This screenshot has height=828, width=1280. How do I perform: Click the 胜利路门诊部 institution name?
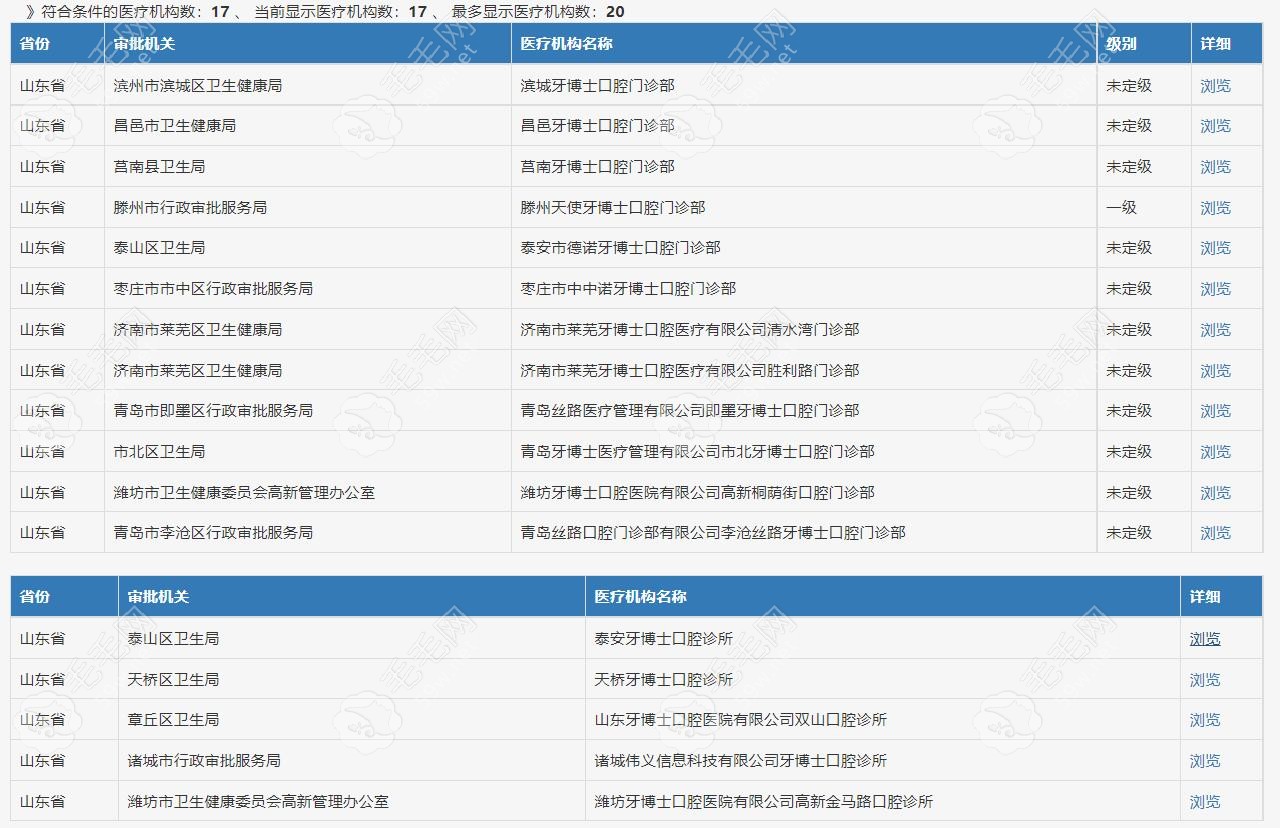pos(690,371)
